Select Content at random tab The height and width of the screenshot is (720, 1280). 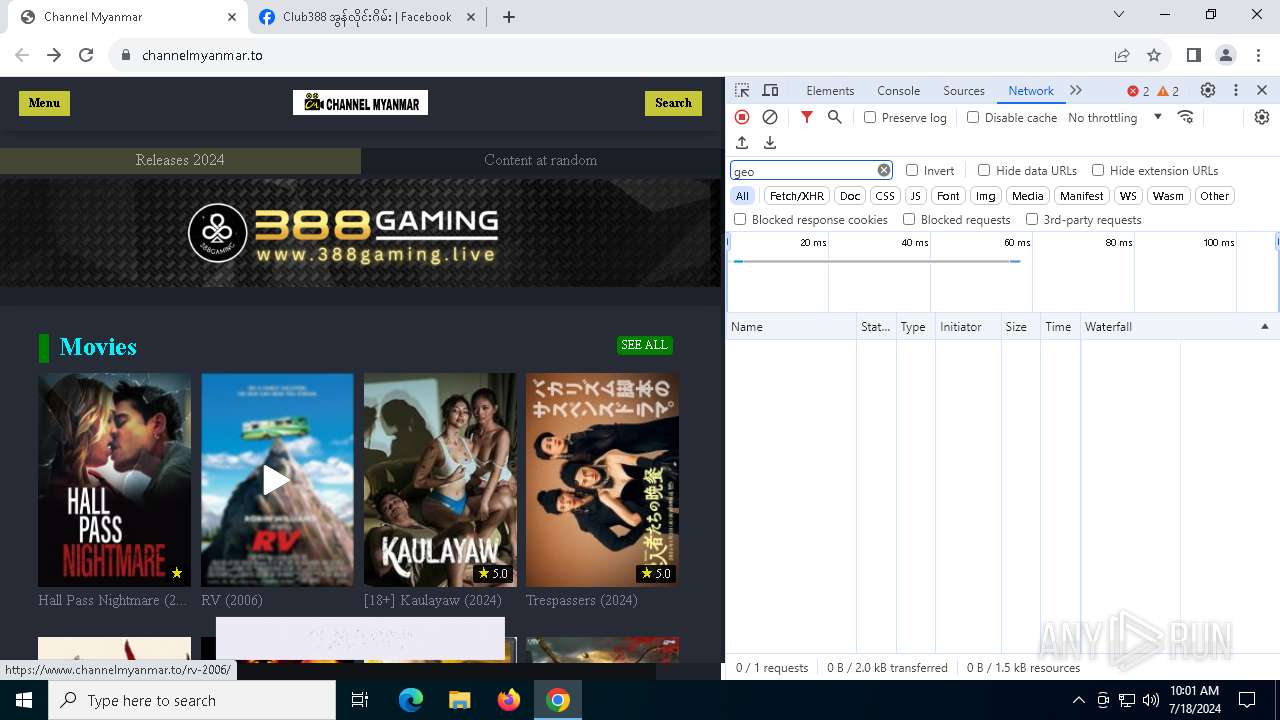[x=541, y=160]
